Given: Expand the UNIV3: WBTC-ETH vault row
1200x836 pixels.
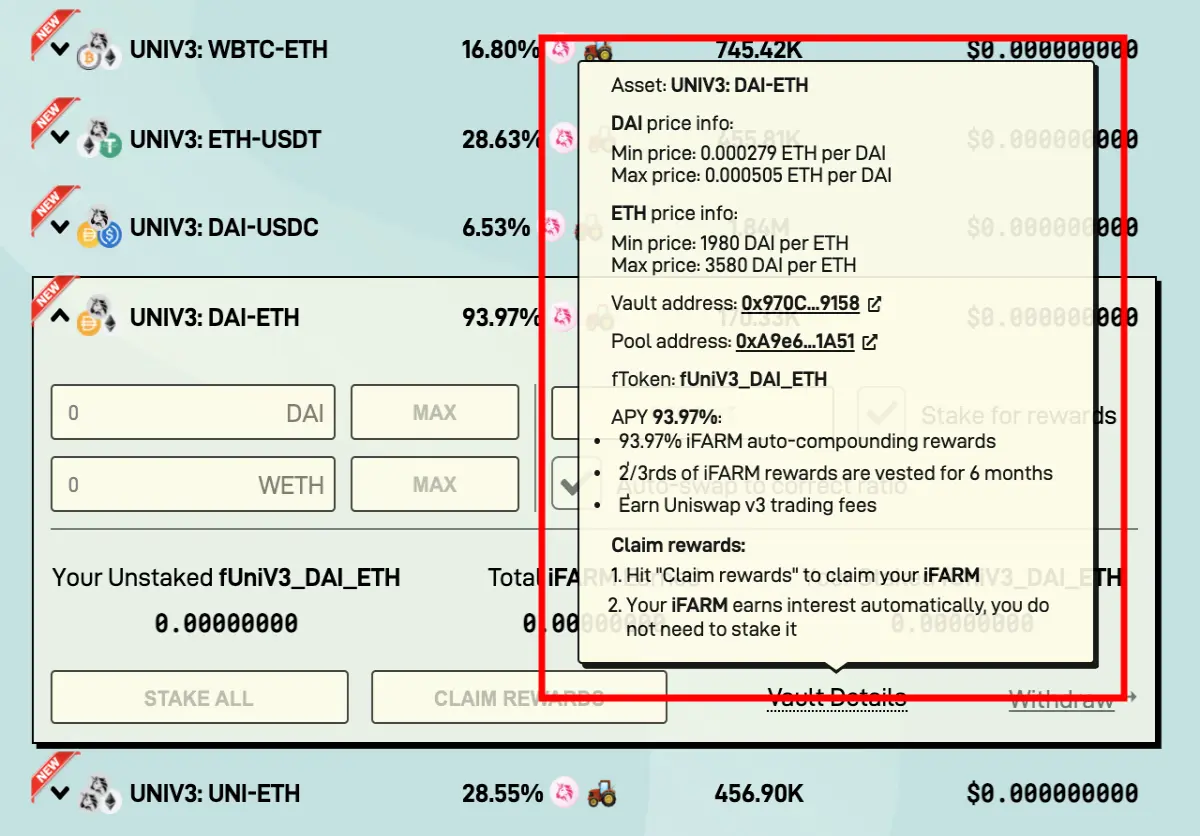Looking at the screenshot, I should [x=59, y=50].
